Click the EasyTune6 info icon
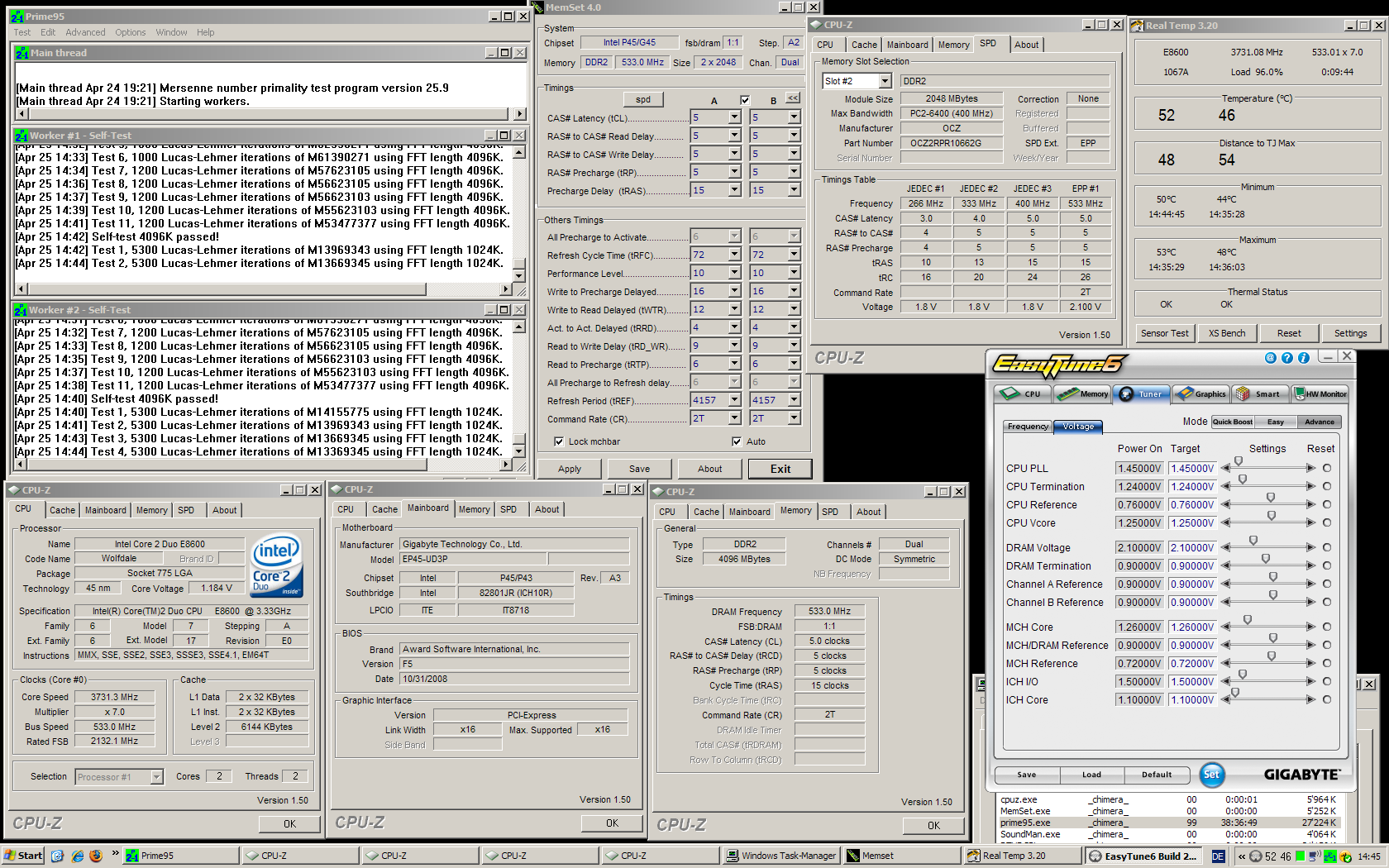Viewport: 1389px width, 868px height. pyautogui.click(x=1304, y=358)
